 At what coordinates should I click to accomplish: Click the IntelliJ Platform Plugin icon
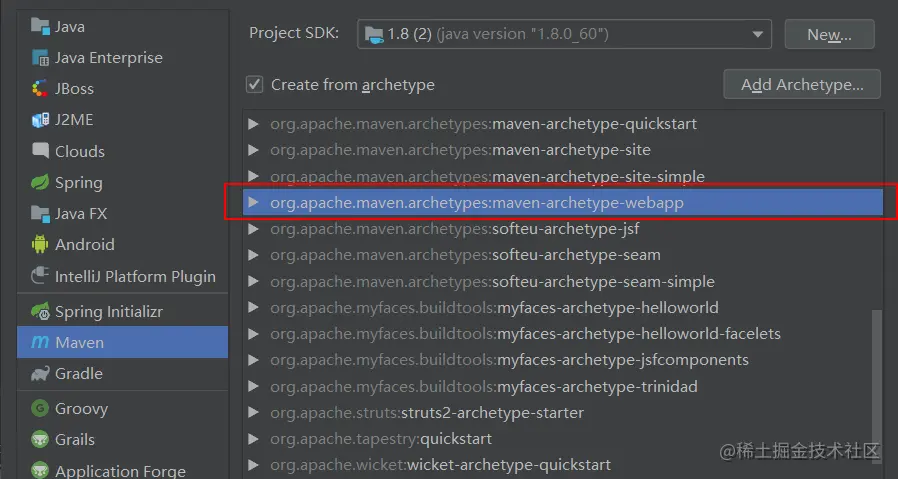click(40, 276)
